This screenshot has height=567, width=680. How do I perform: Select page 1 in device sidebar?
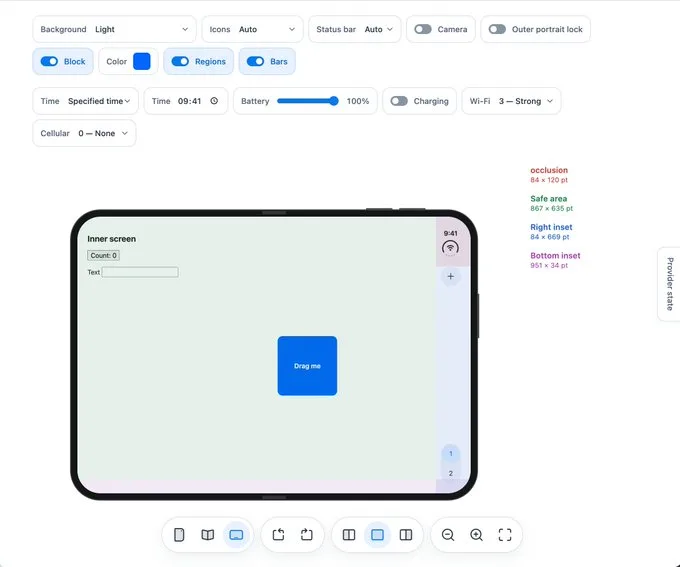coord(451,453)
